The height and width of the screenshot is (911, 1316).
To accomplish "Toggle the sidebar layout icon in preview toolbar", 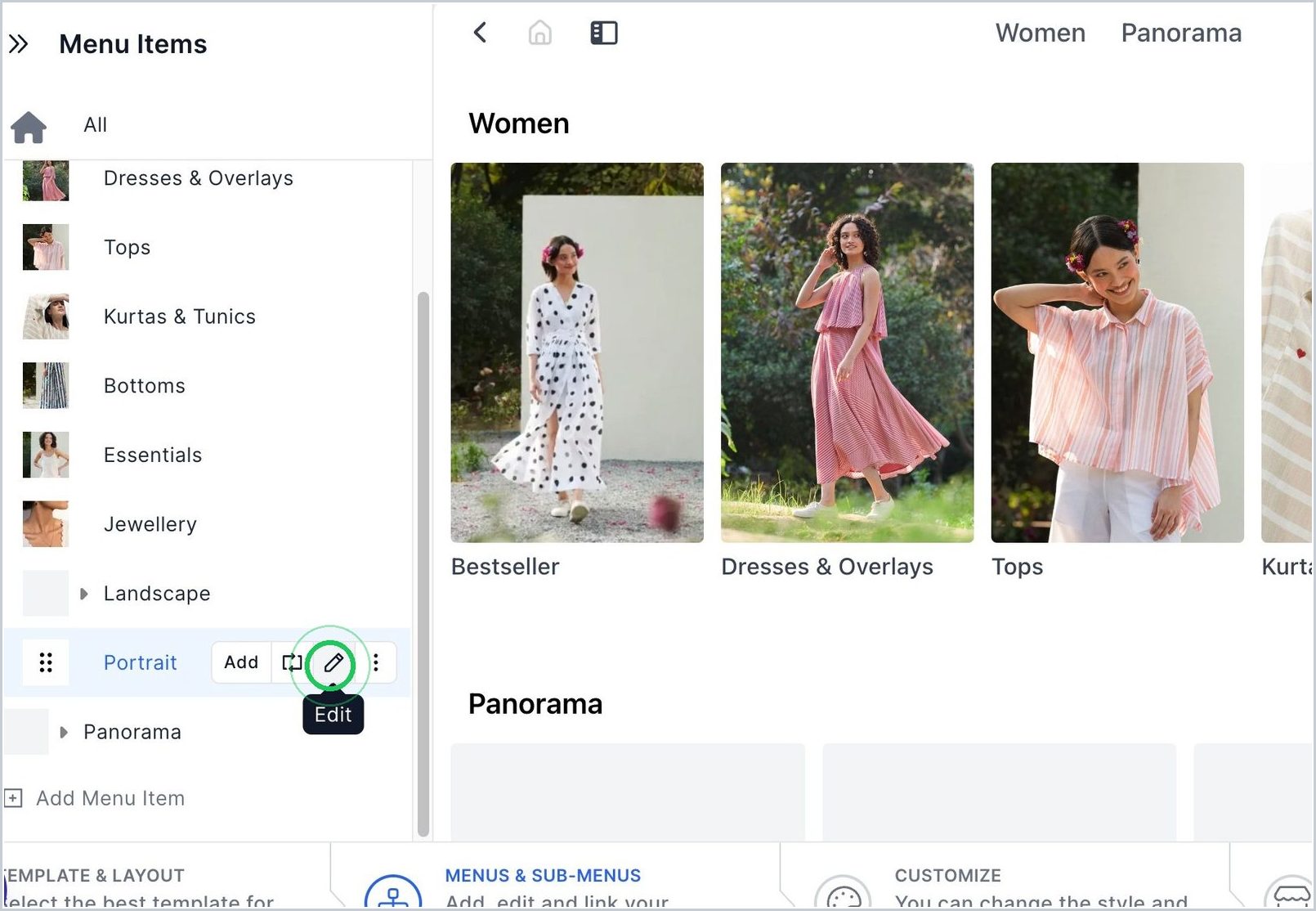I will click(604, 33).
